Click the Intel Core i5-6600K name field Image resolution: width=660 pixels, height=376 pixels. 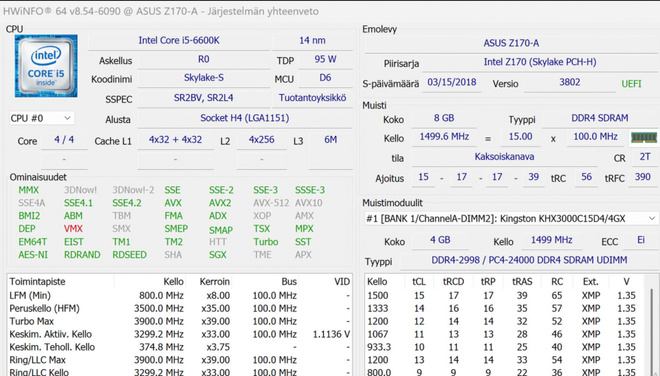[179, 41]
